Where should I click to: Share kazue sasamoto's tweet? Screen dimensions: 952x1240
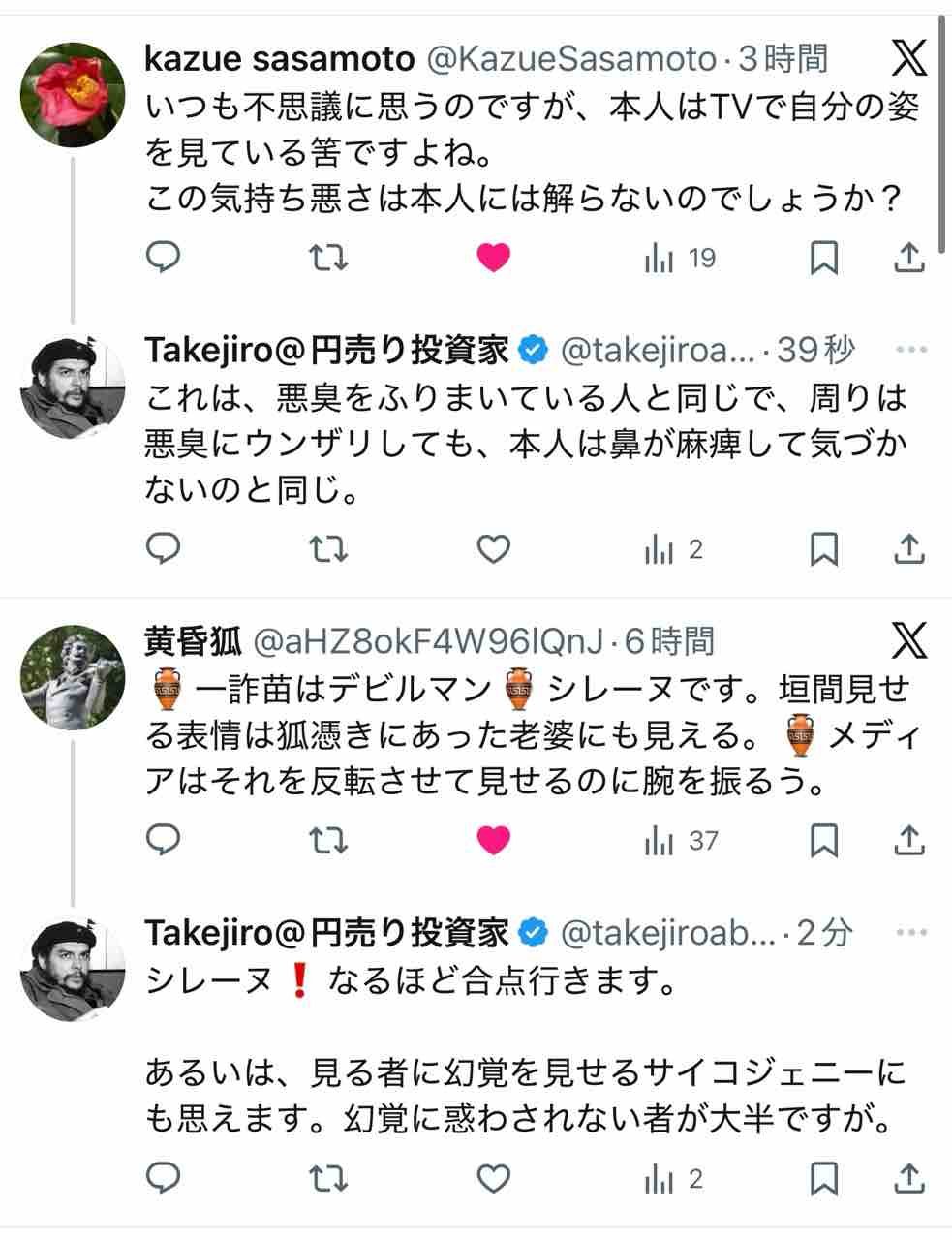[x=908, y=258]
